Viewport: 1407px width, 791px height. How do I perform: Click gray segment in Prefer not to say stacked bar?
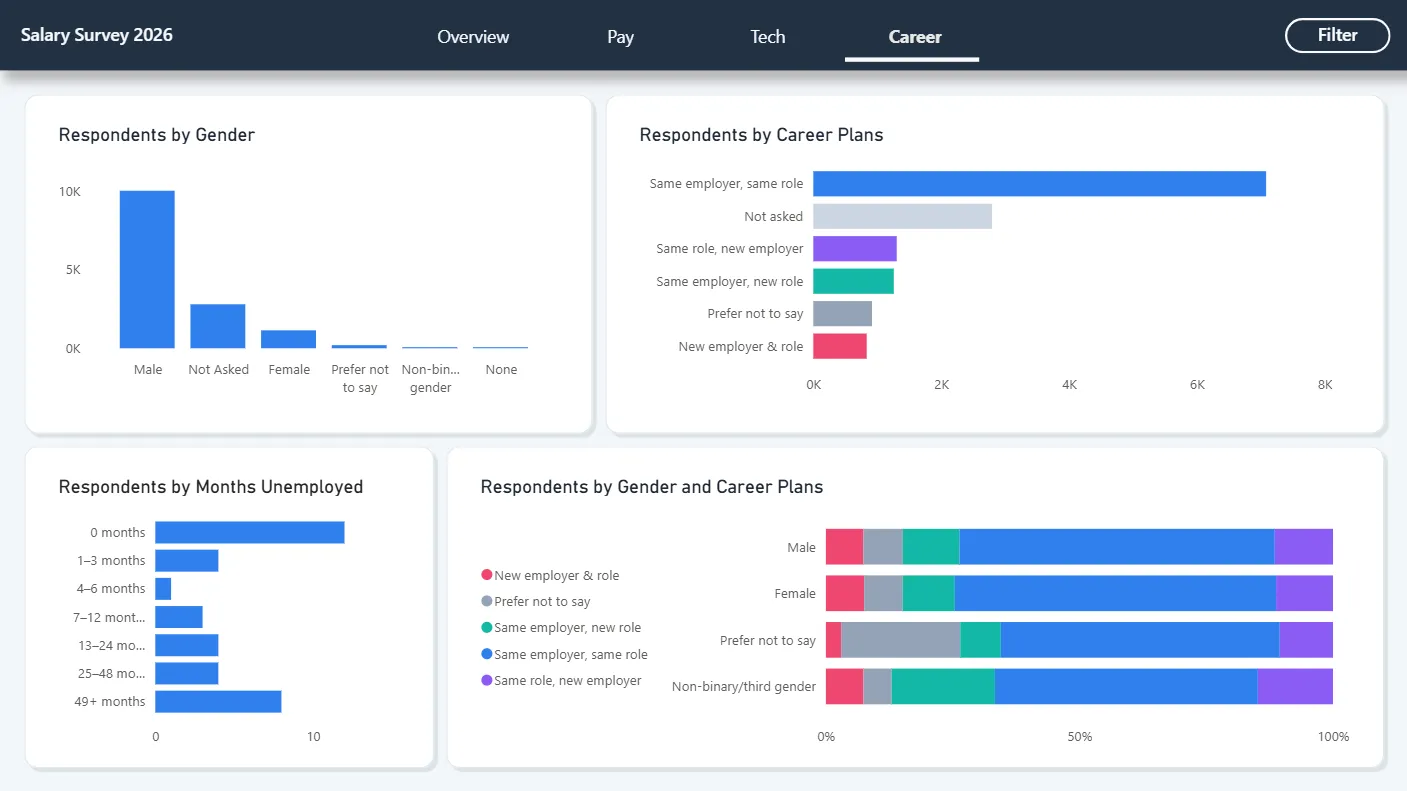pyautogui.click(x=901, y=640)
